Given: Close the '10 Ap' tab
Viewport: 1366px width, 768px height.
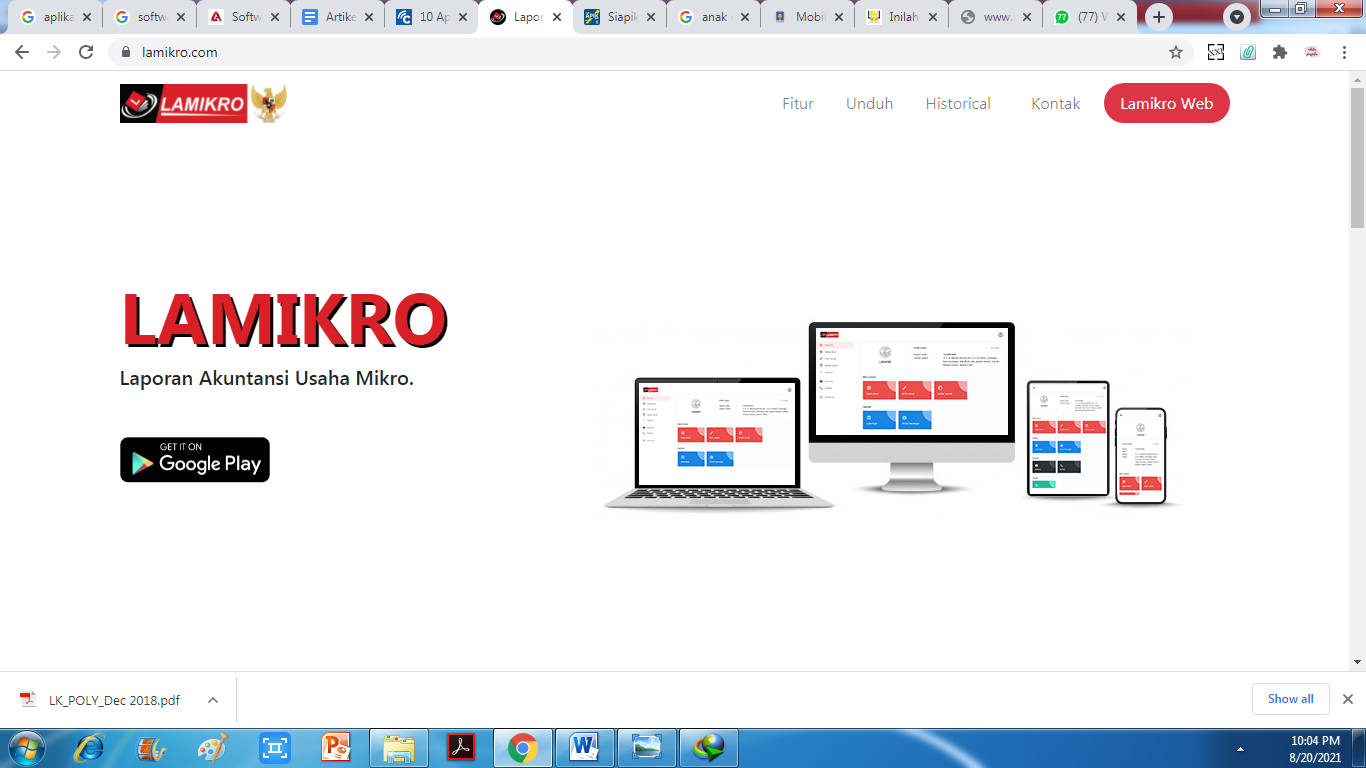Looking at the screenshot, I should (463, 17).
